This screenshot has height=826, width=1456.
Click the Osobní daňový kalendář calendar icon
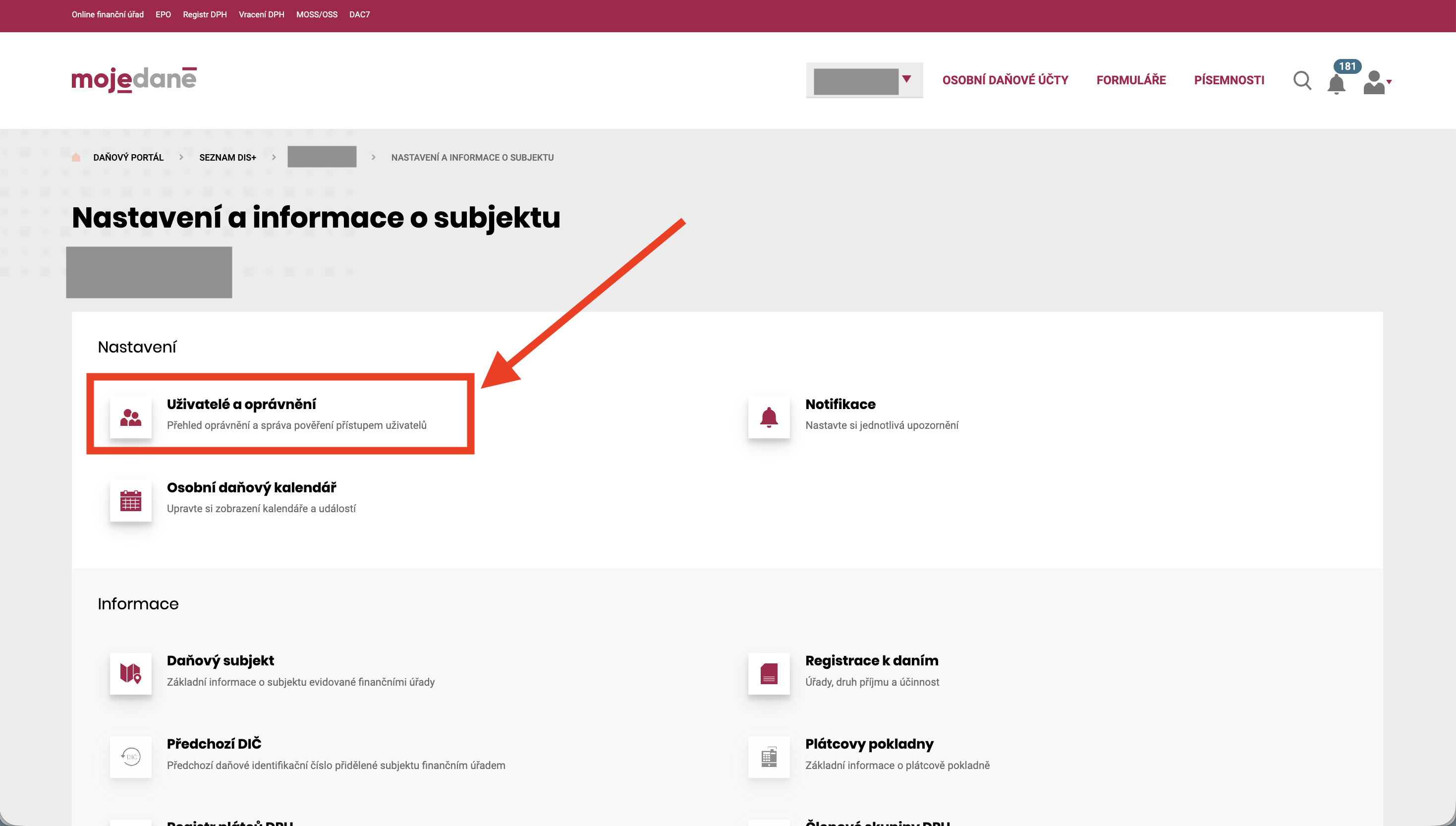(130, 501)
